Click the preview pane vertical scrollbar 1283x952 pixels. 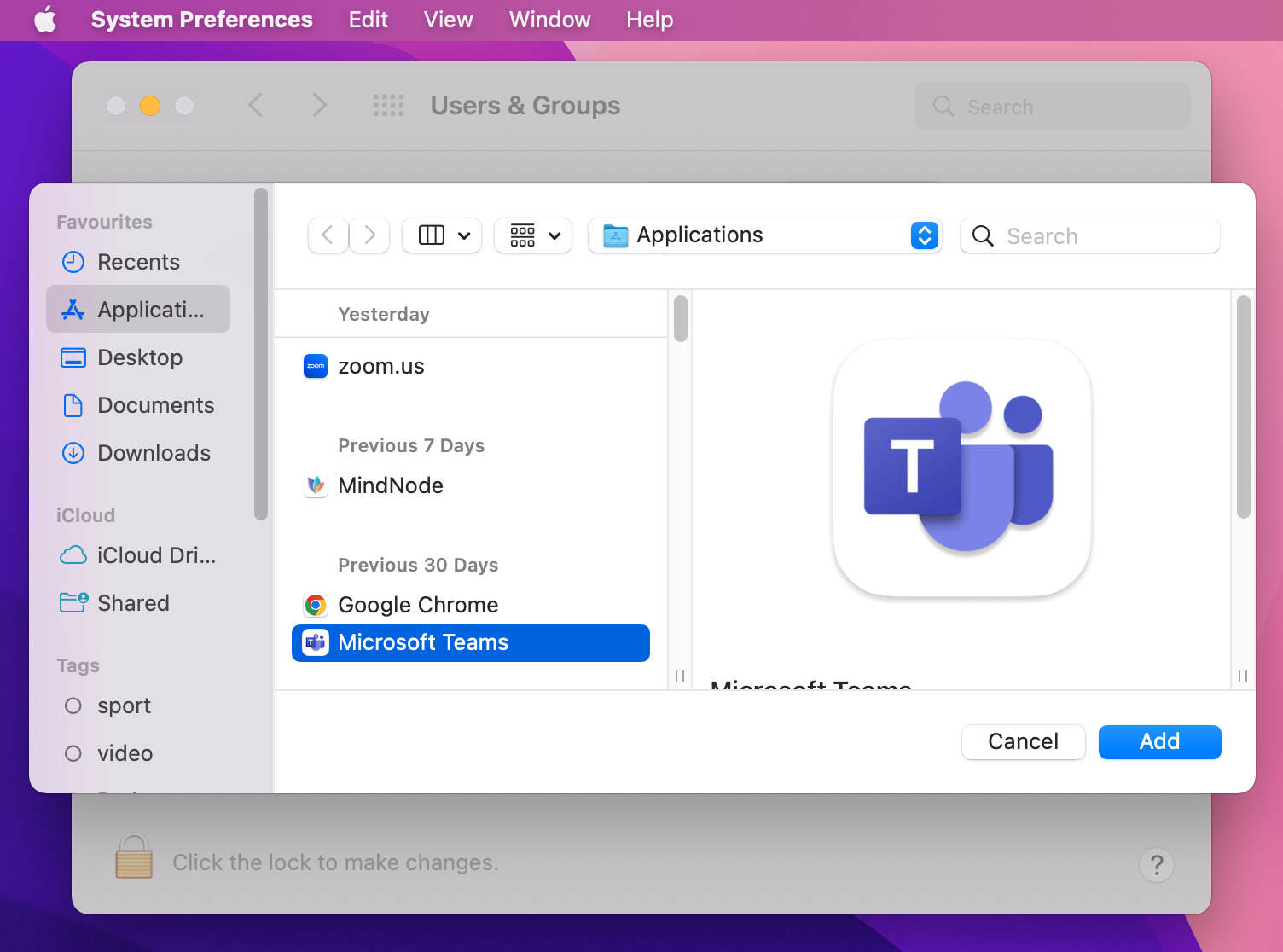pos(1243,406)
